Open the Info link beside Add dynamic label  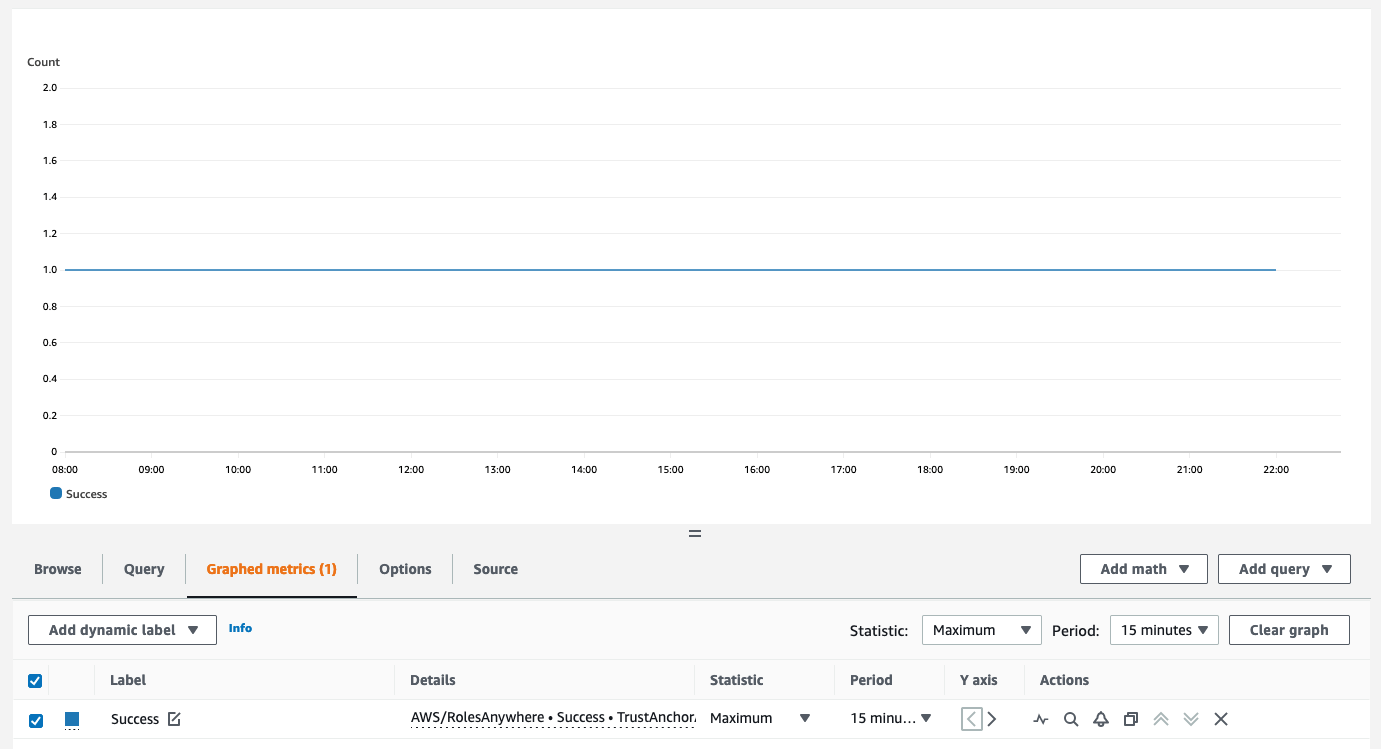tap(240, 628)
